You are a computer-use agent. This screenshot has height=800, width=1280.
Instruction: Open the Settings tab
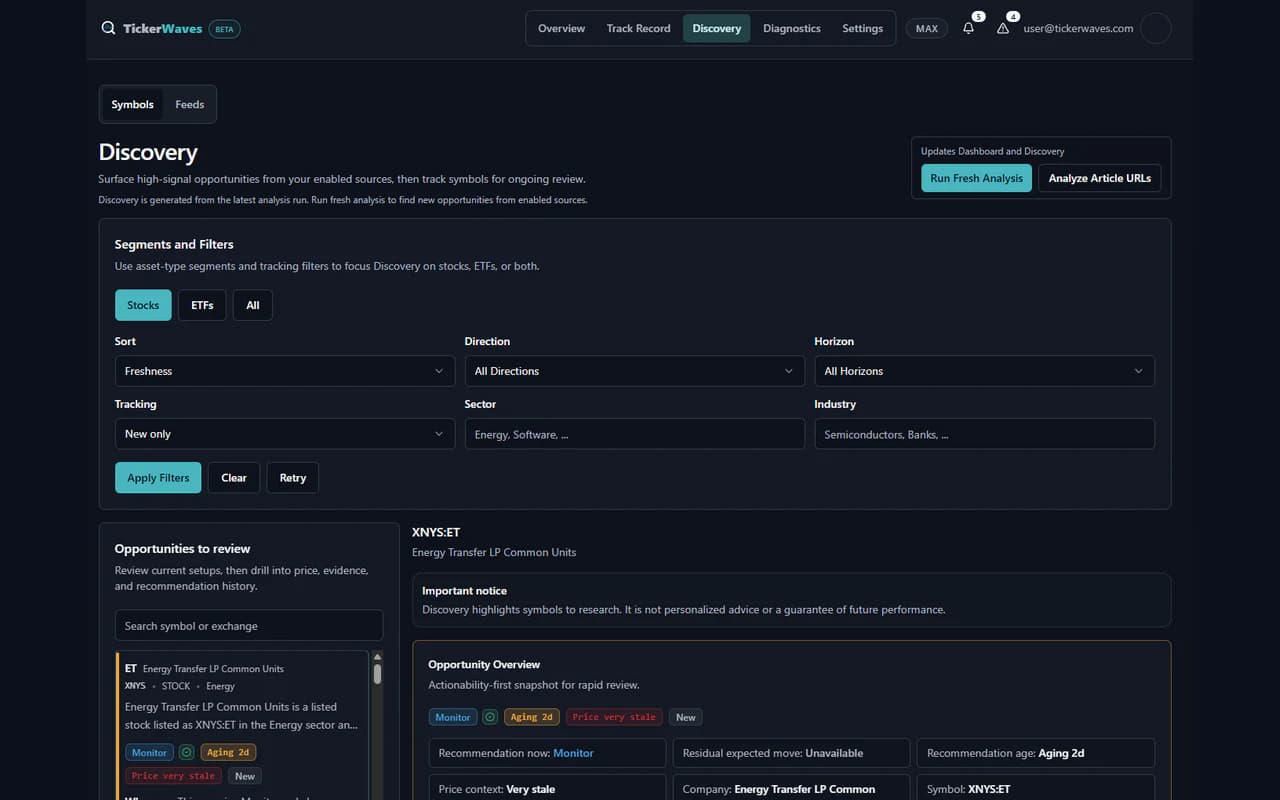pos(862,28)
